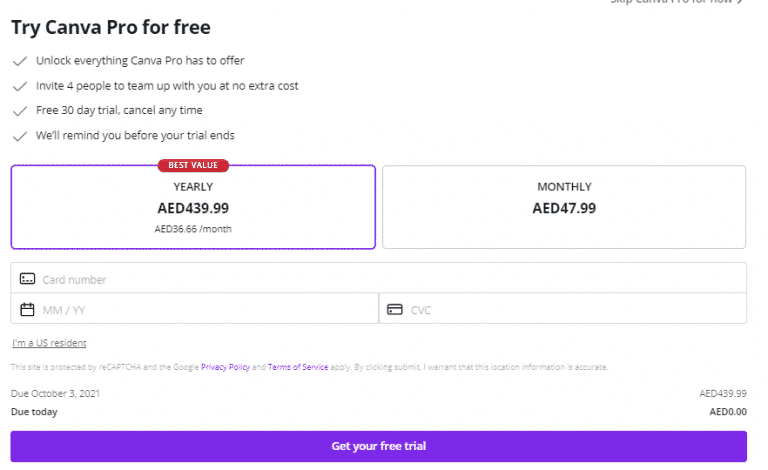Click the AED36.66 /month price text
The image size is (768, 470).
click(193, 229)
